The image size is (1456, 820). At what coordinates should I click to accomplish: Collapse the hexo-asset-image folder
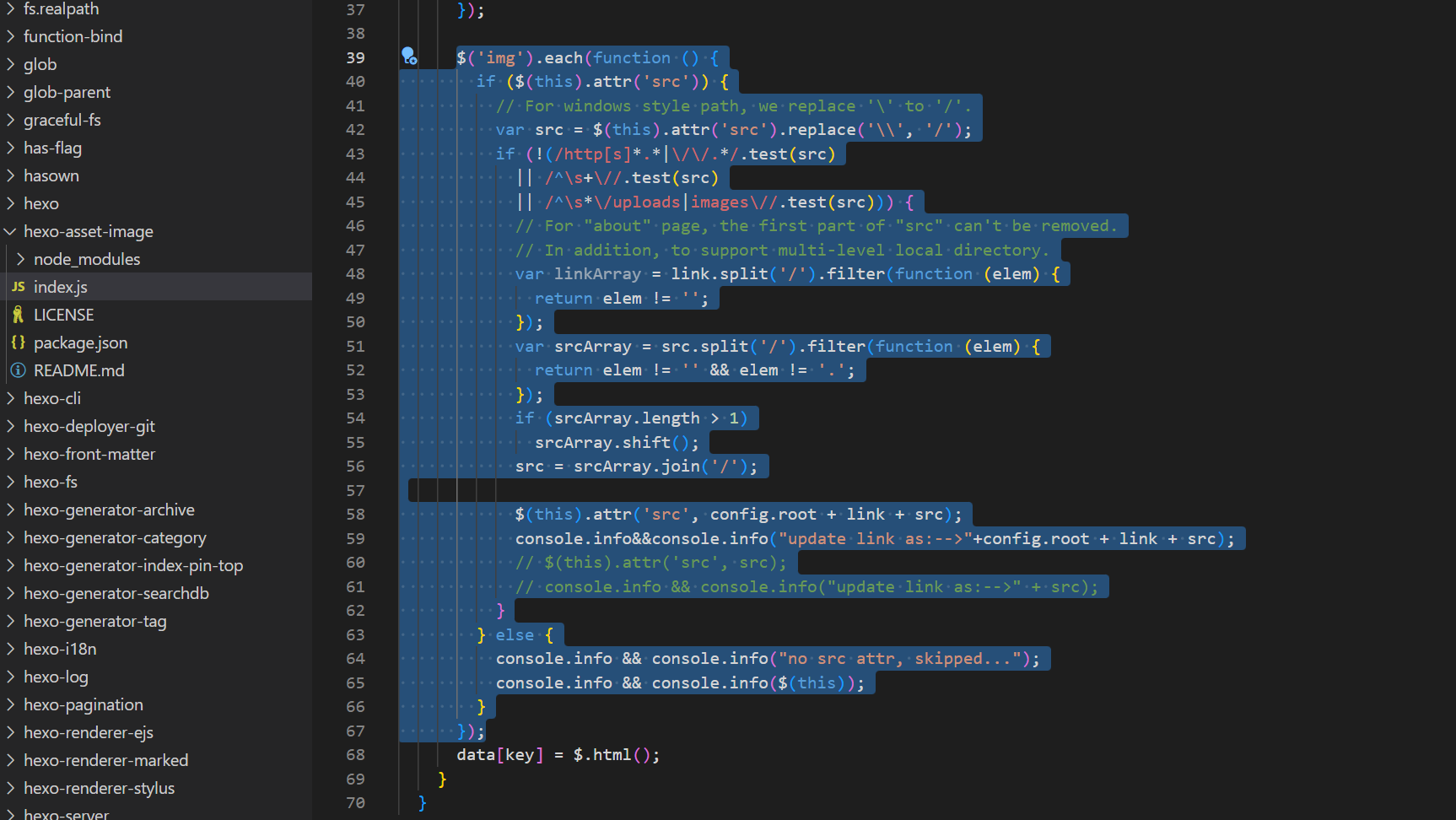11,231
